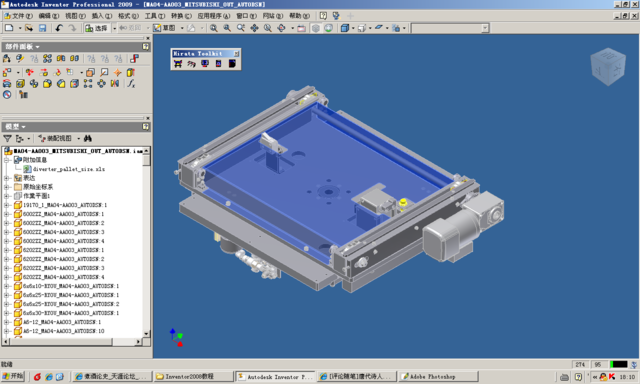640x384 pixels.
Task: Click the first icon in the Hirata Toolkit
Action: [178, 64]
